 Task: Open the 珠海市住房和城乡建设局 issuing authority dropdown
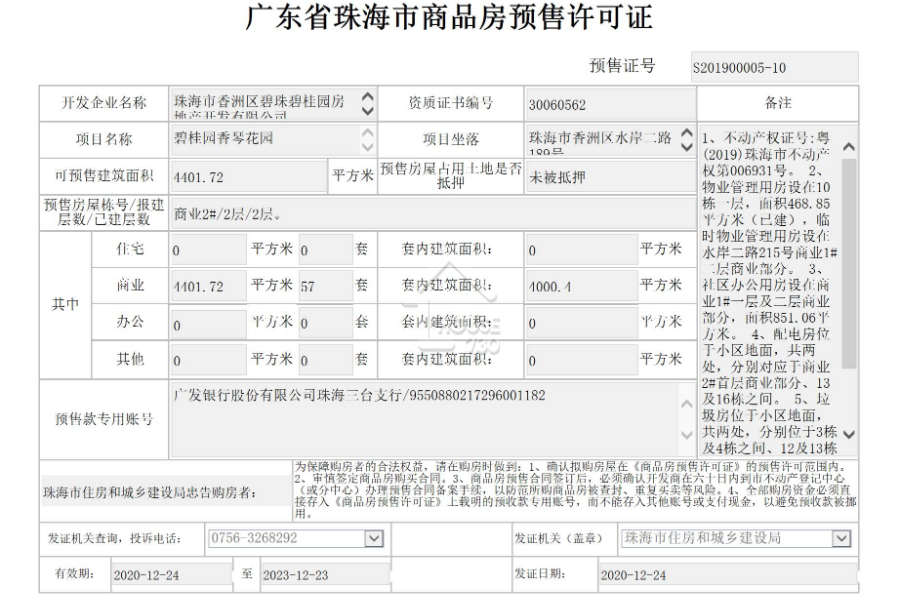pyautogui.click(x=841, y=539)
